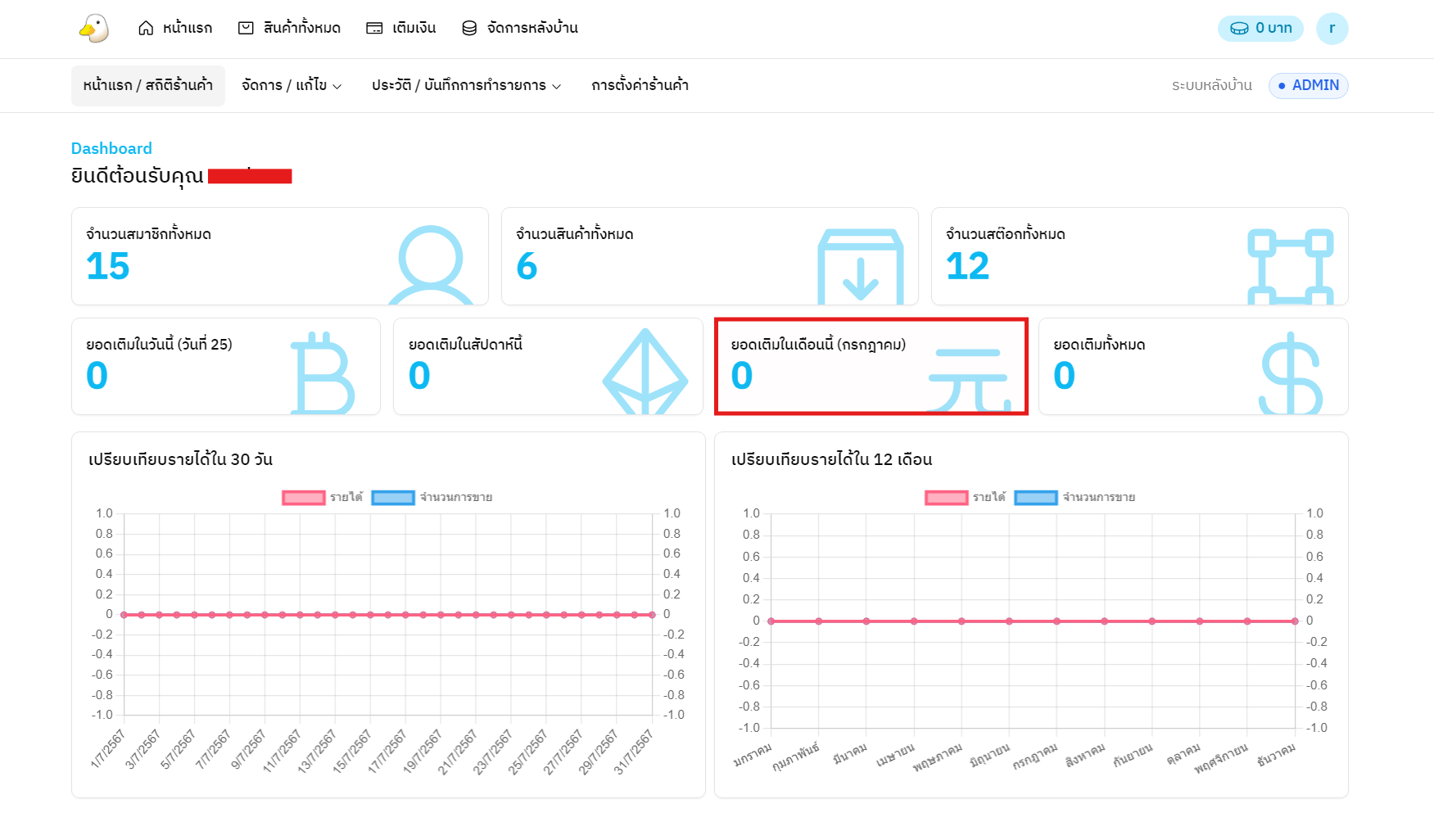Viewport: 1434px width, 840px height.
Task: Click ยอดเติมทั้งหมด label
Action: [x=1099, y=345]
